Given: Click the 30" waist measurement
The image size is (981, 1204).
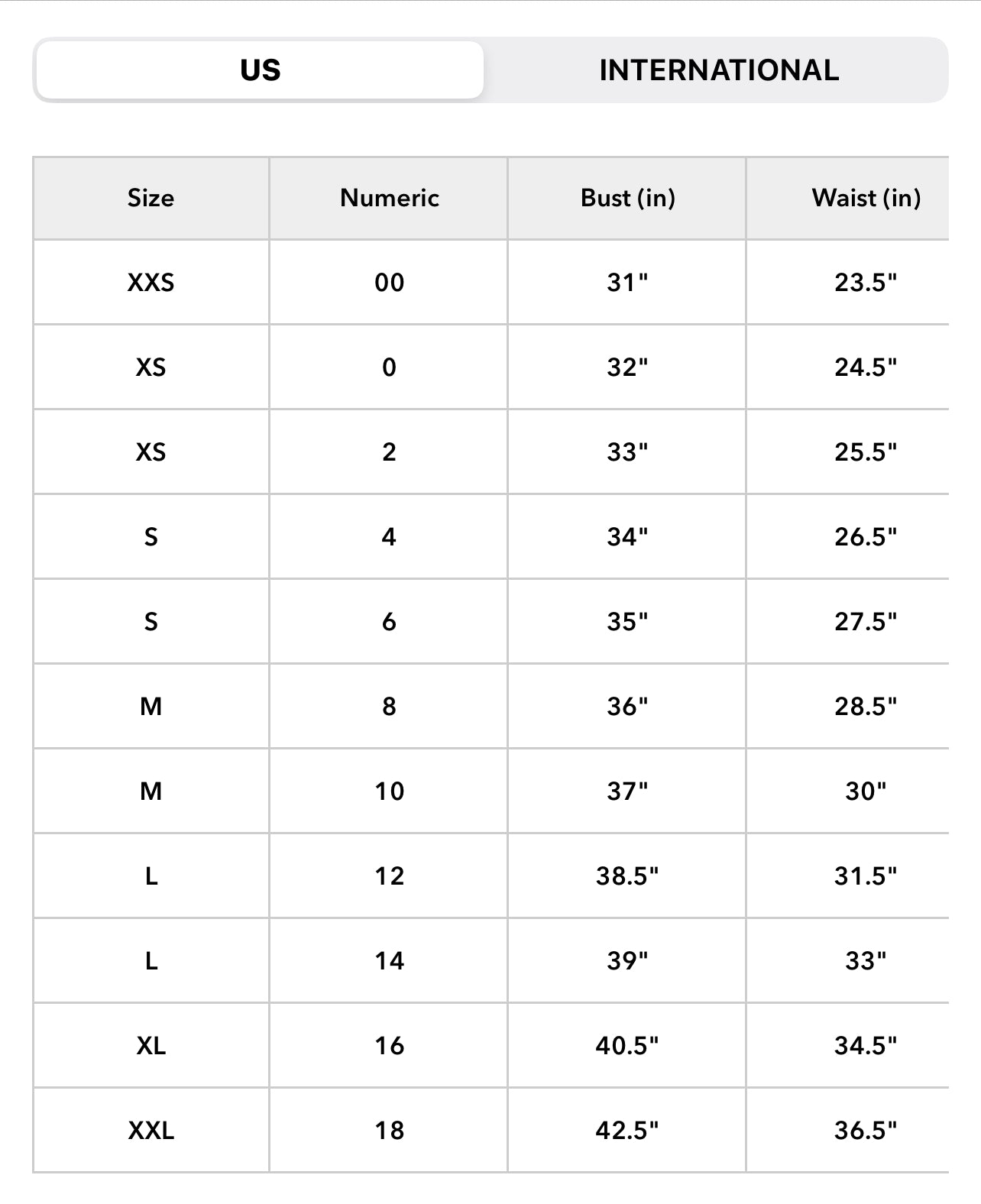Looking at the screenshot, I should [x=866, y=791].
